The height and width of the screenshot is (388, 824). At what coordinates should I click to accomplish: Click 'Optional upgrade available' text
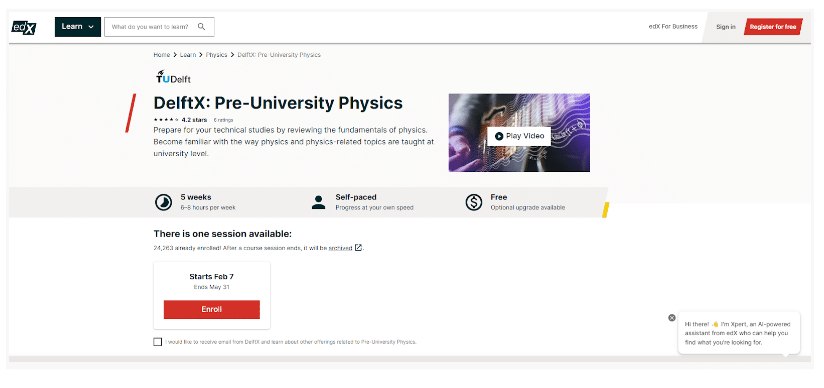coord(528,208)
